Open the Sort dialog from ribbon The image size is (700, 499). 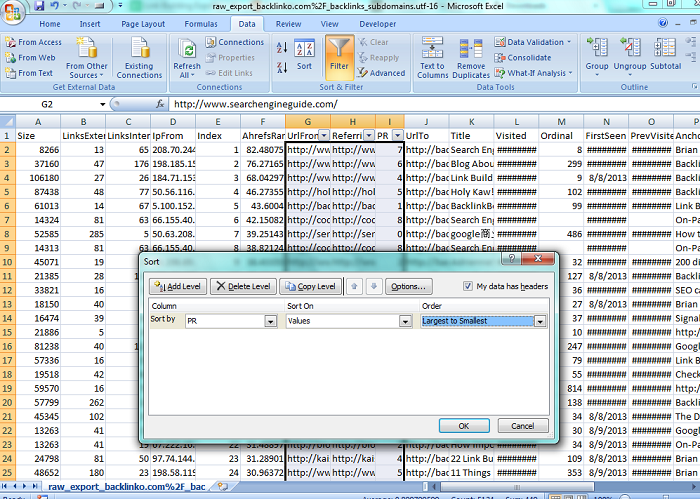[x=304, y=56]
